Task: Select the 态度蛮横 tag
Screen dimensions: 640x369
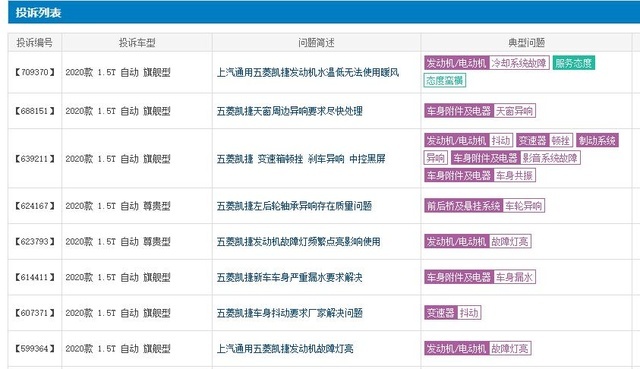Action: (x=444, y=80)
